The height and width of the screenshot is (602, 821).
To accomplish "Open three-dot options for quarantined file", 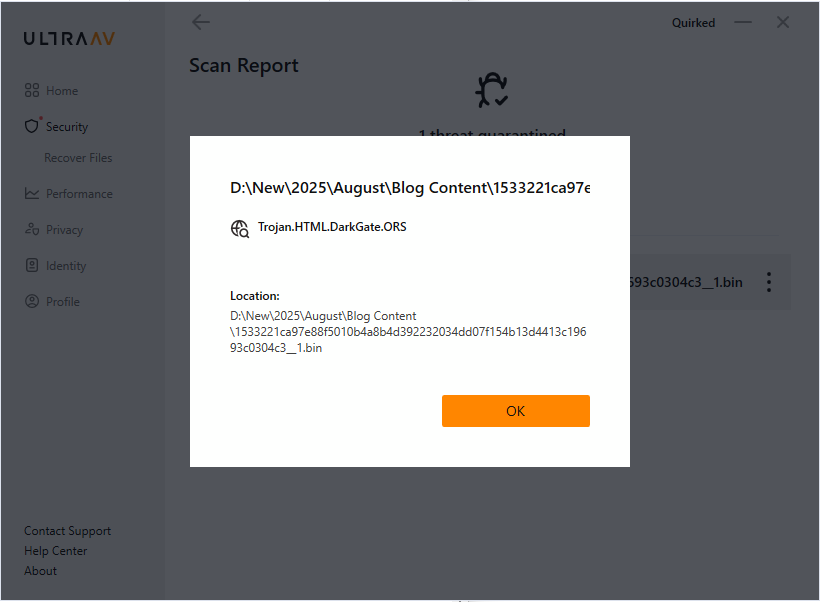I will tap(768, 282).
